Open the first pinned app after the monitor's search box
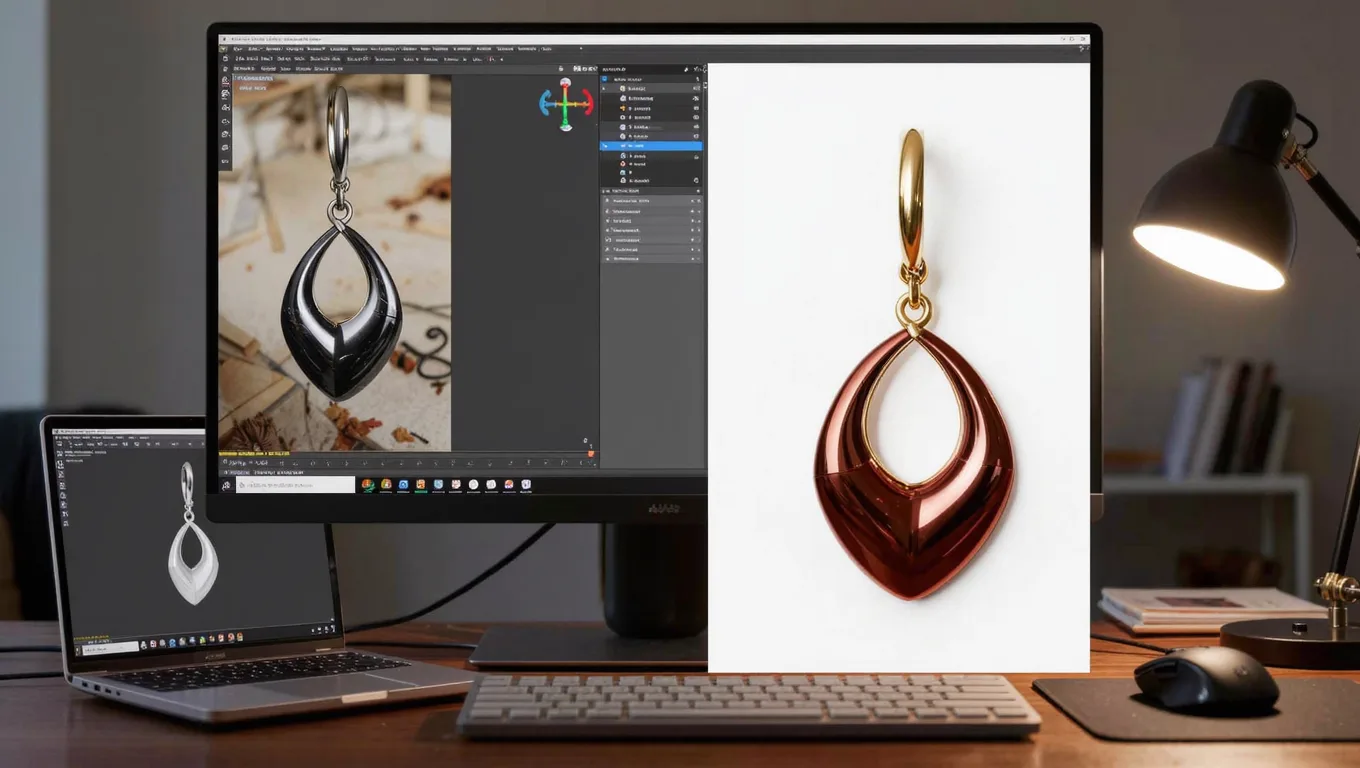Screen dimensions: 1360x768 (x=368, y=485)
